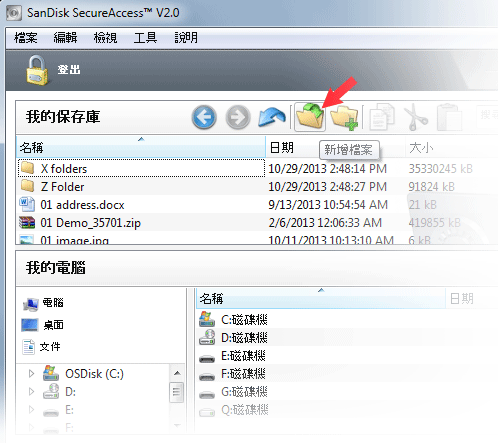Go back with the blue left arrow

pyautogui.click(x=204, y=117)
